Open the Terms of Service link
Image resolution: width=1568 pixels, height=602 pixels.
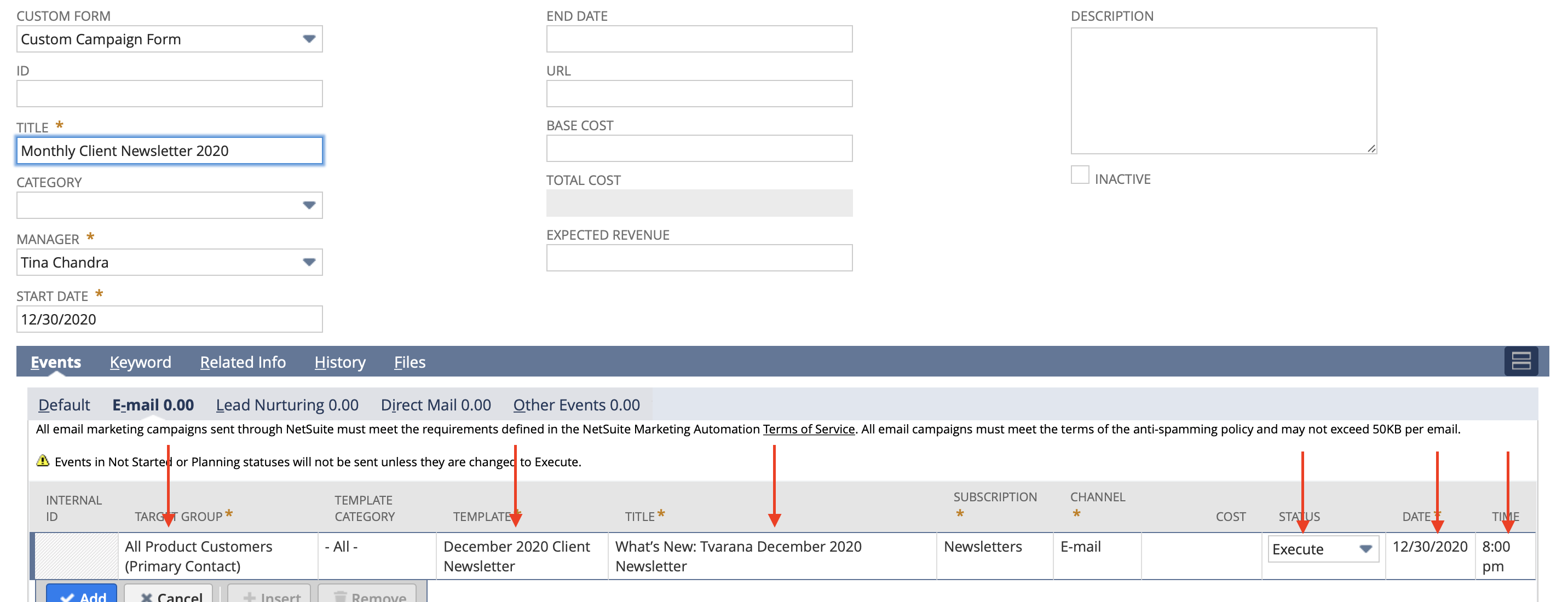point(808,429)
